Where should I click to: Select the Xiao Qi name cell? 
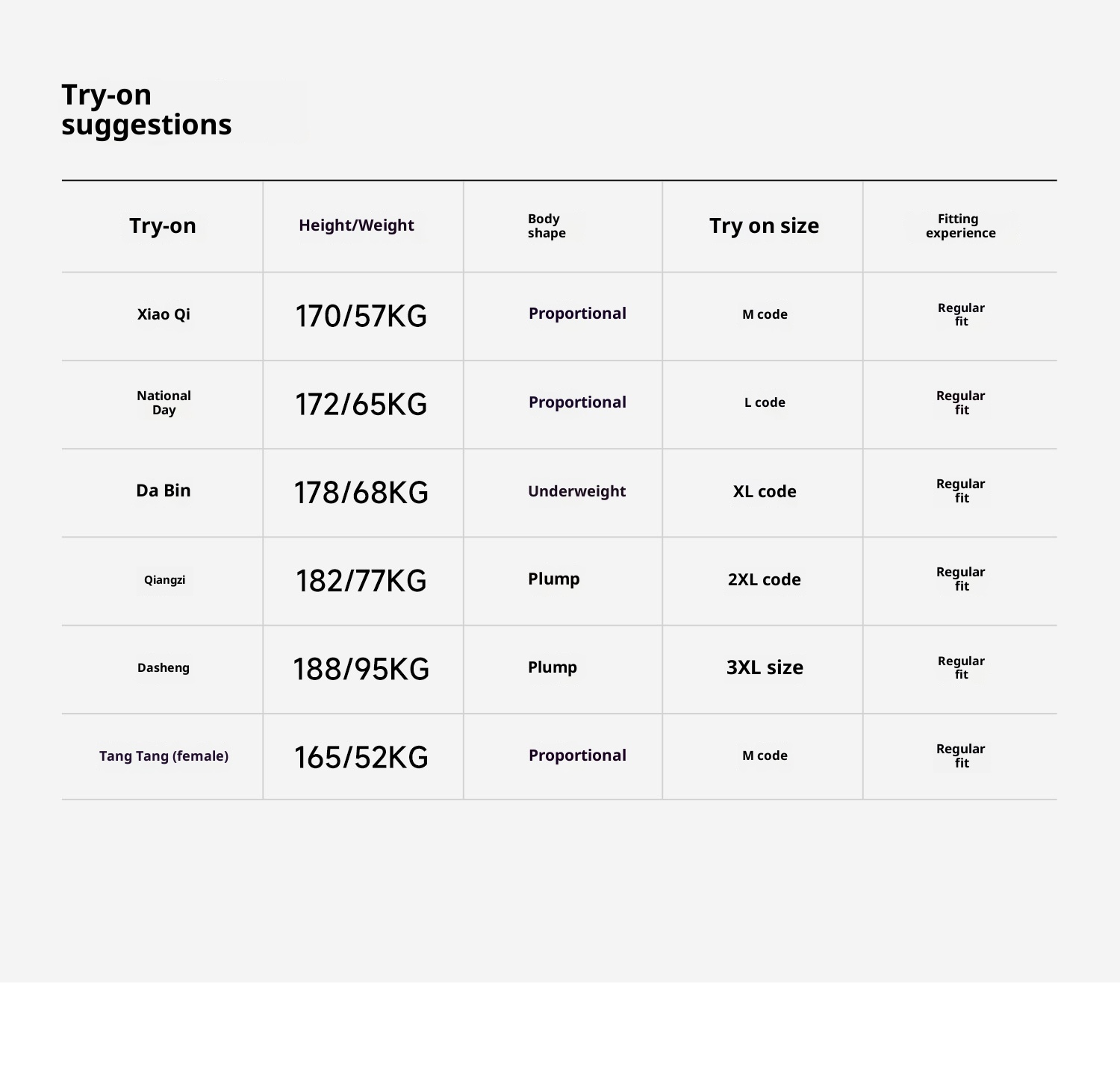(164, 314)
